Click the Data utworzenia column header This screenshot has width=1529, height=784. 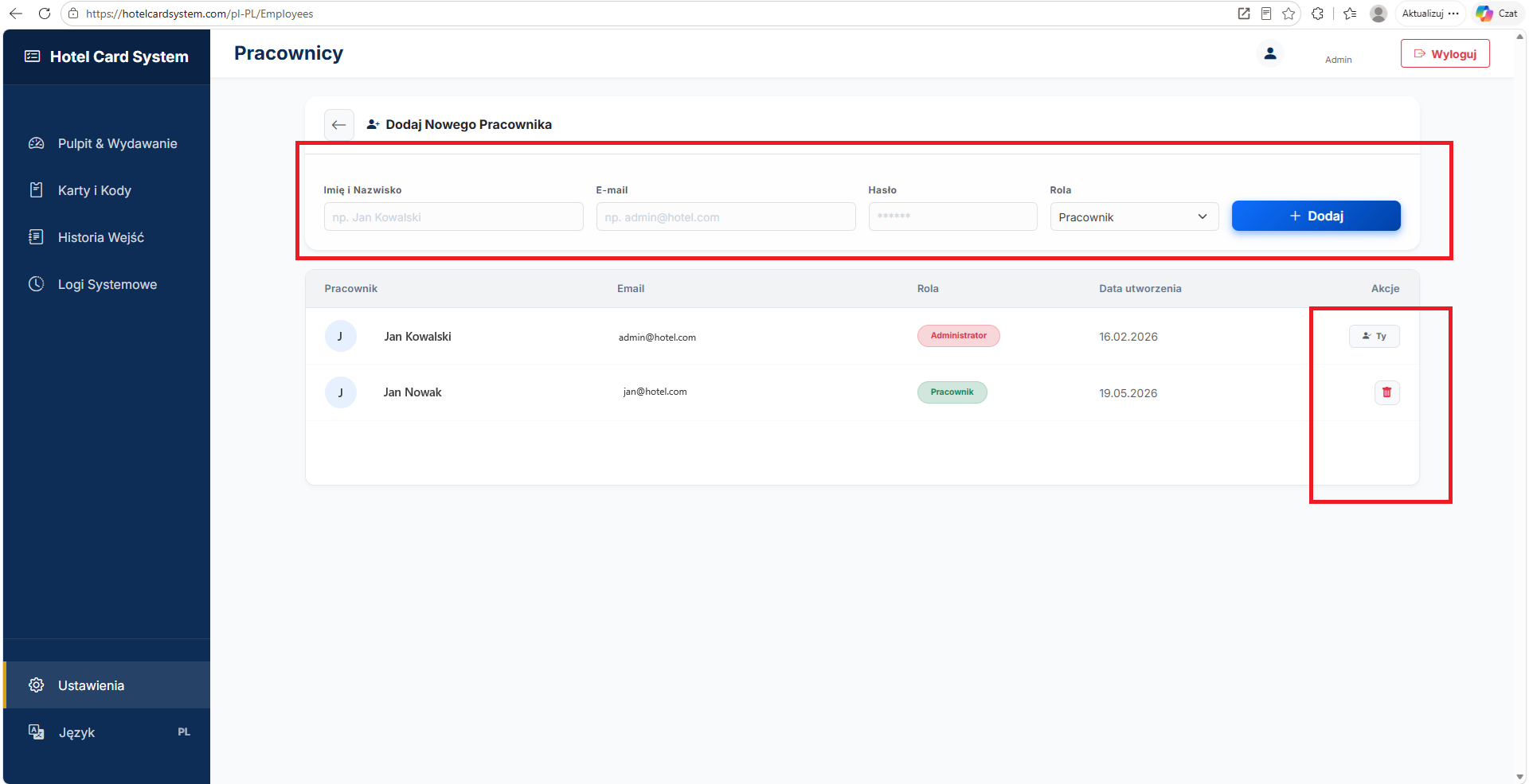[1140, 289]
